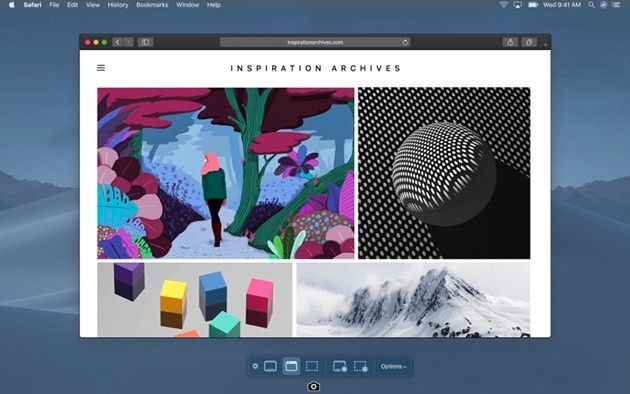Choose Record Selected Portion in screenshot toolbar
This screenshot has width=630, height=394.
[x=361, y=366]
